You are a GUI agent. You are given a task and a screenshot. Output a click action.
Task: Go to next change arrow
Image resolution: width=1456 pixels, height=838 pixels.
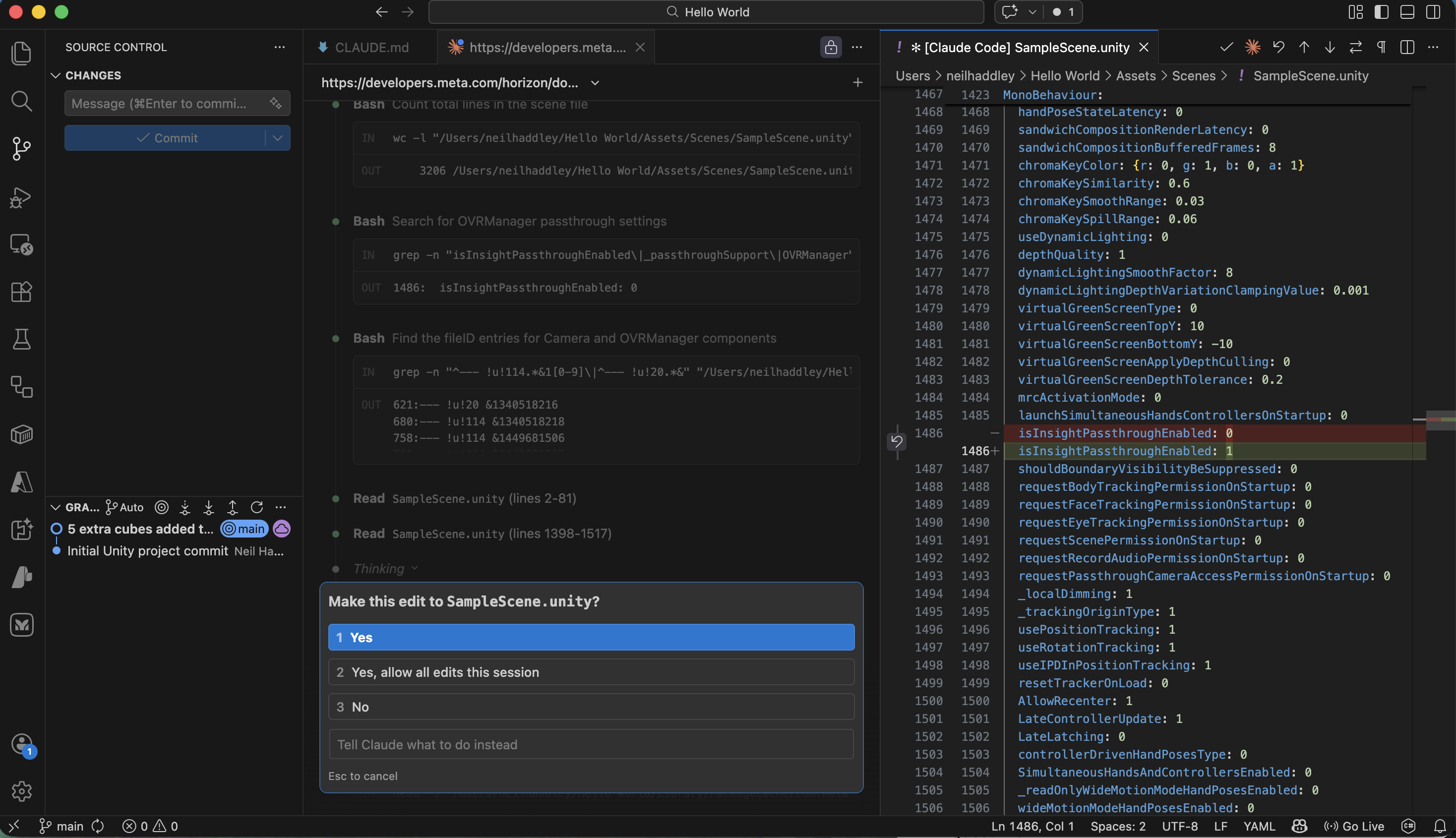click(x=1330, y=47)
